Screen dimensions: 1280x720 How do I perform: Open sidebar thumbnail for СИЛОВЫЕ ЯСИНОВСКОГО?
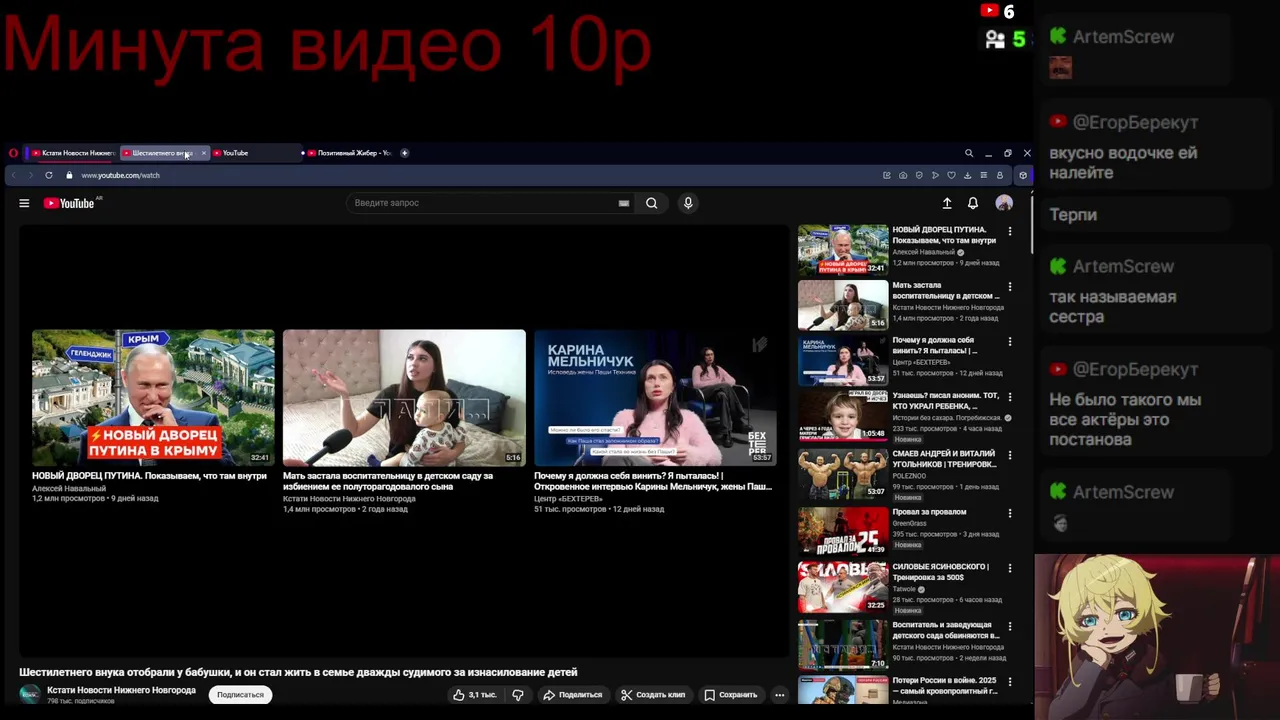point(843,587)
